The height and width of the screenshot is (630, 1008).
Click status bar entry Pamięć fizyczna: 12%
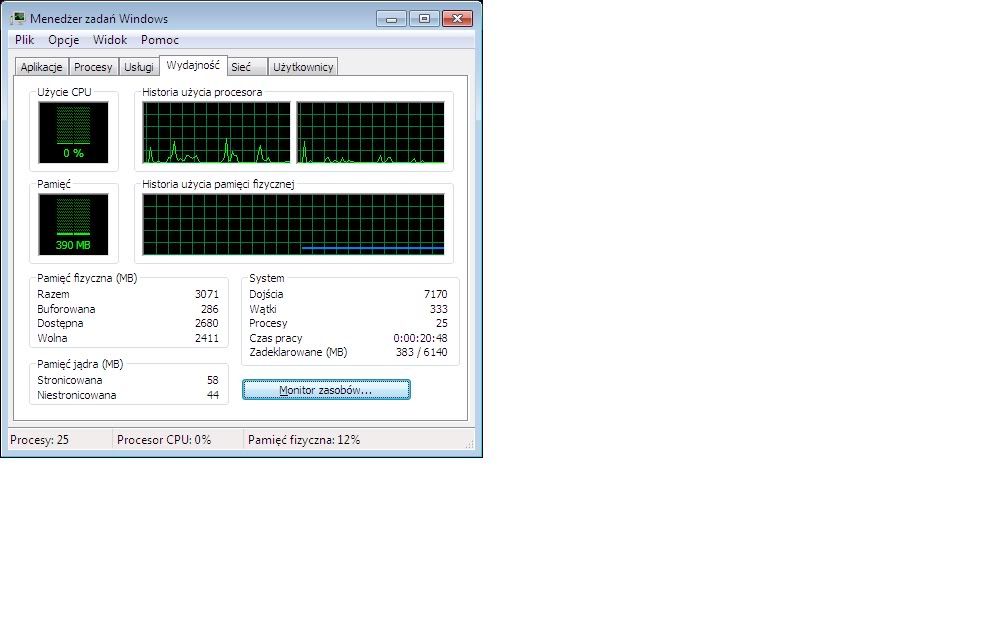(x=304, y=440)
